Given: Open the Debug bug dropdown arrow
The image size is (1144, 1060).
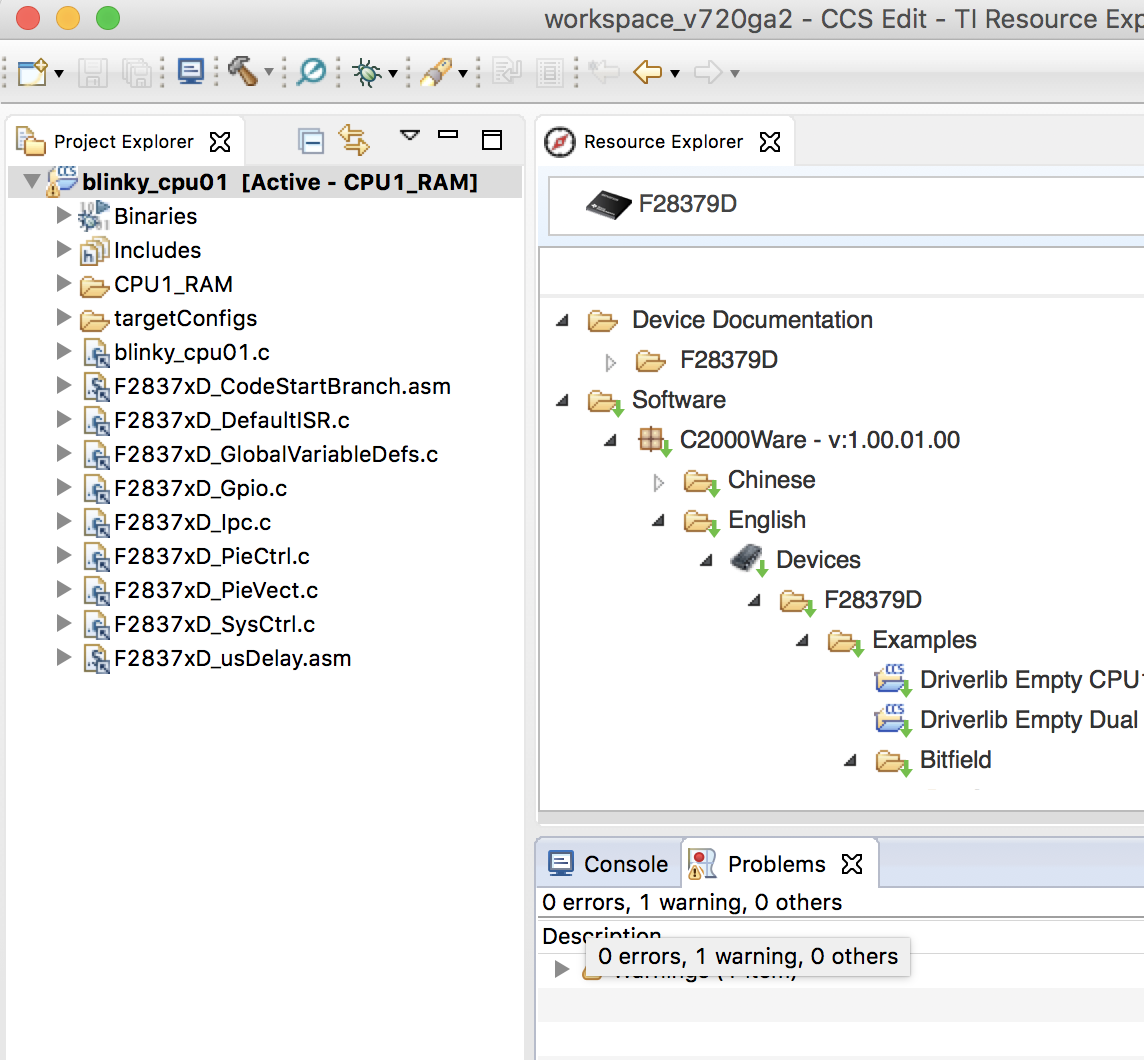Looking at the screenshot, I should point(393,73).
